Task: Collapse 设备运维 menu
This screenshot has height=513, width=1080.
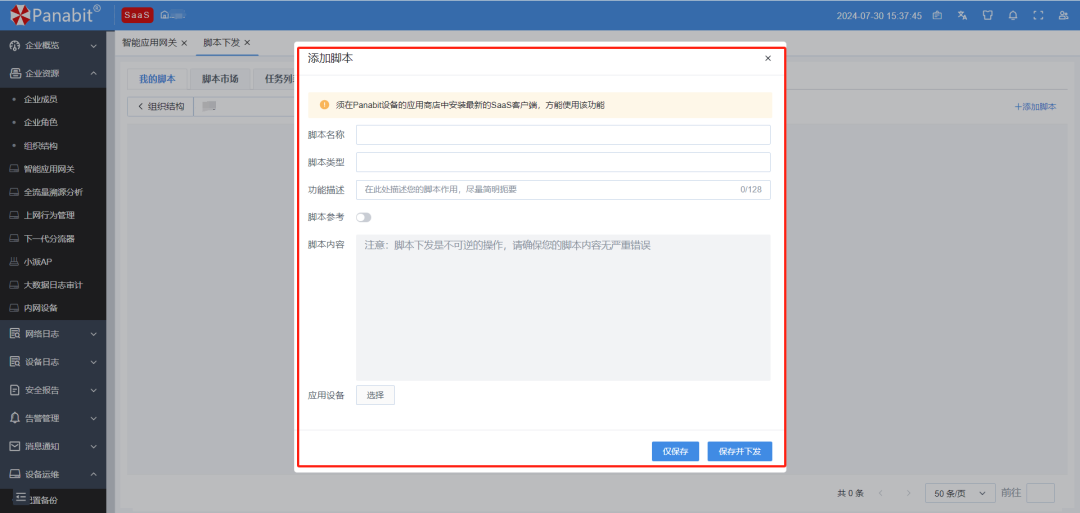Action: (53, 474)
